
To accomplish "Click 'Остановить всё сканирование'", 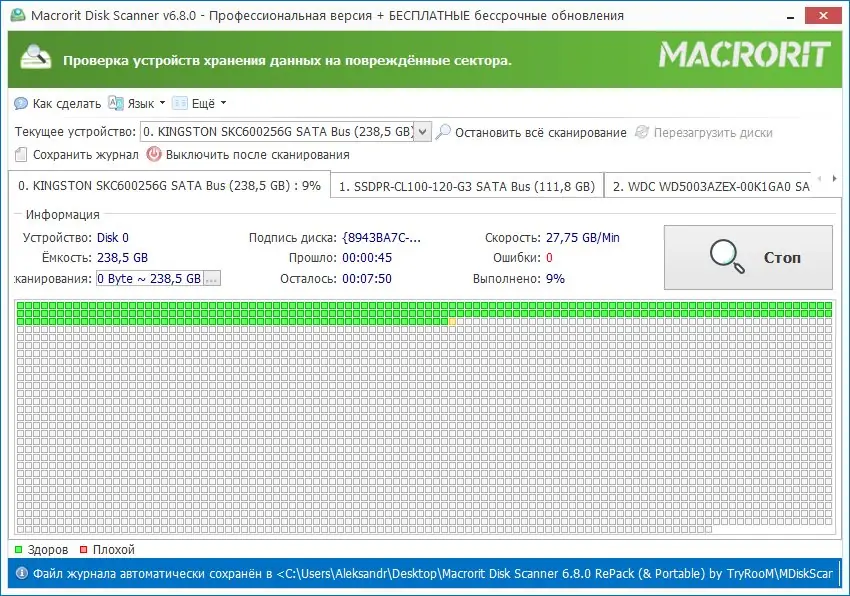I will 540,133.
